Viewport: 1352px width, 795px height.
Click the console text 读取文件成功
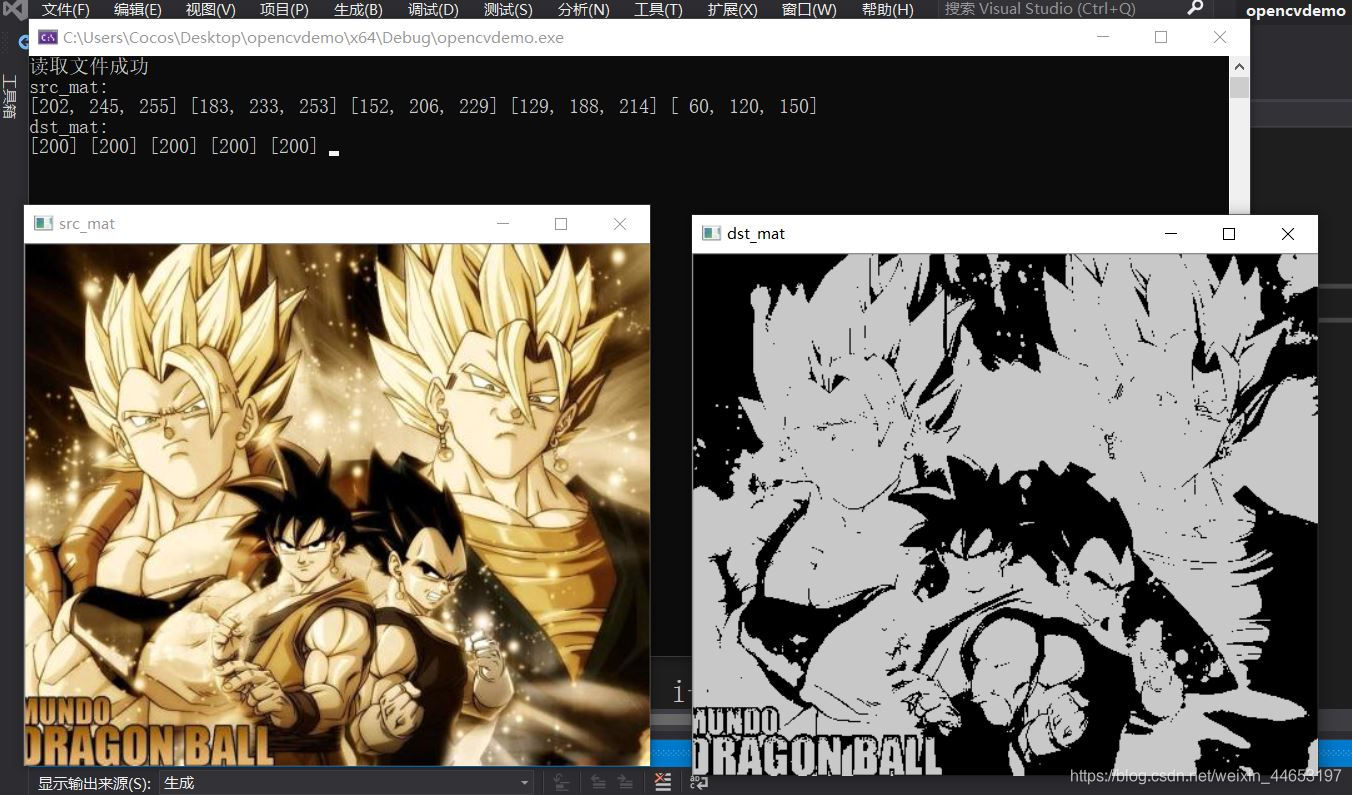89,66
